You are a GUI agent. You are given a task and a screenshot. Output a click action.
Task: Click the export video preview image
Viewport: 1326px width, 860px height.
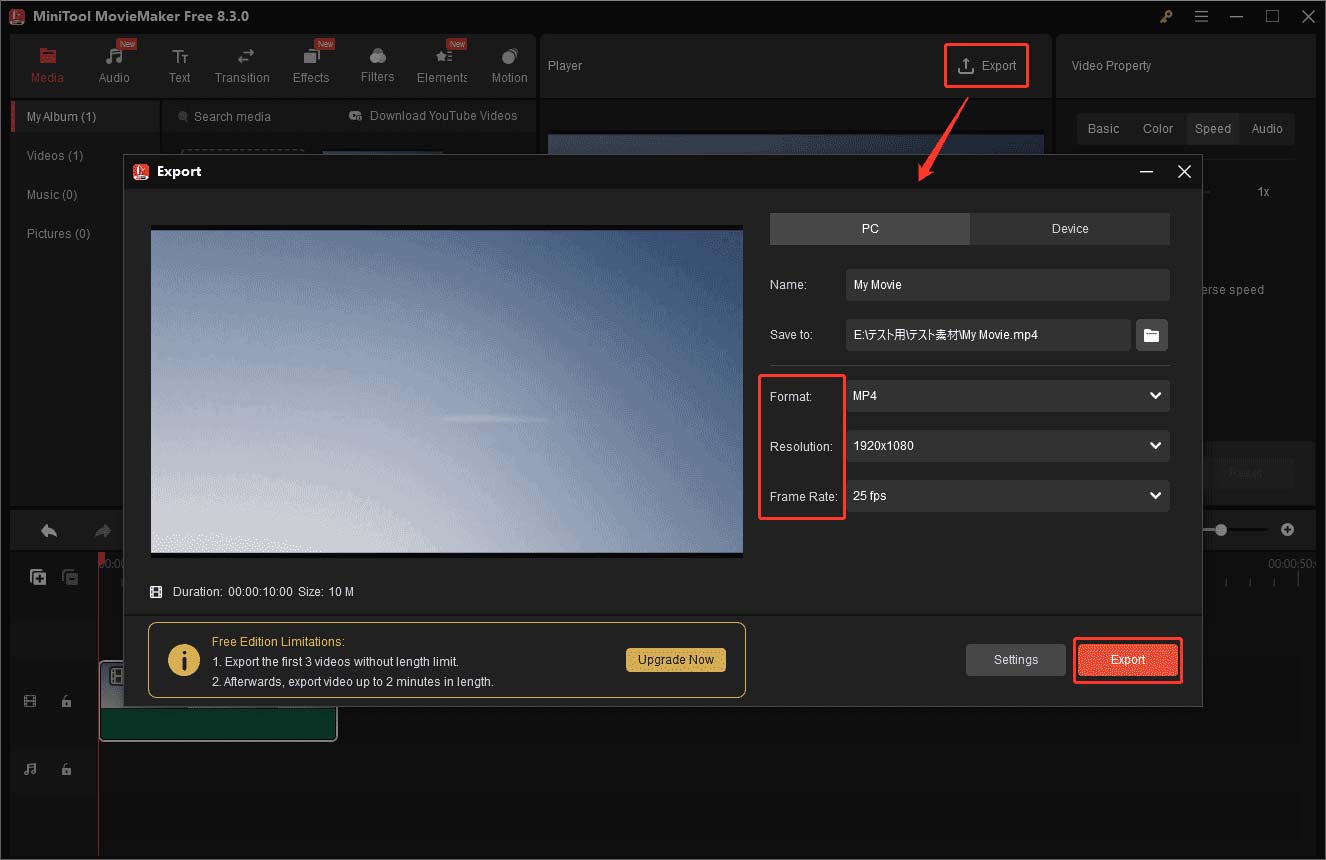pos(447,390)
